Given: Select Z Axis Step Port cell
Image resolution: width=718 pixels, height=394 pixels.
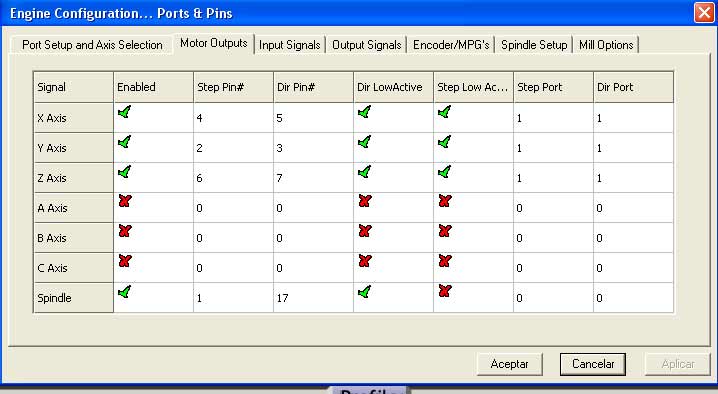Looking at the screenshot, I should [x=553, y=178].
